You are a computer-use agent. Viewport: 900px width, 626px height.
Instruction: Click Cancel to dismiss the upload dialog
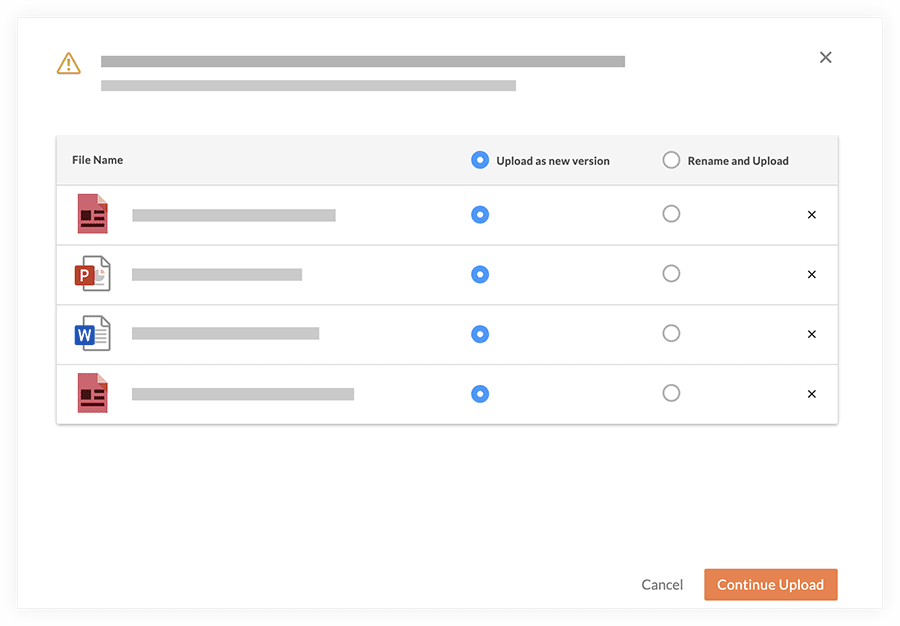662,584
